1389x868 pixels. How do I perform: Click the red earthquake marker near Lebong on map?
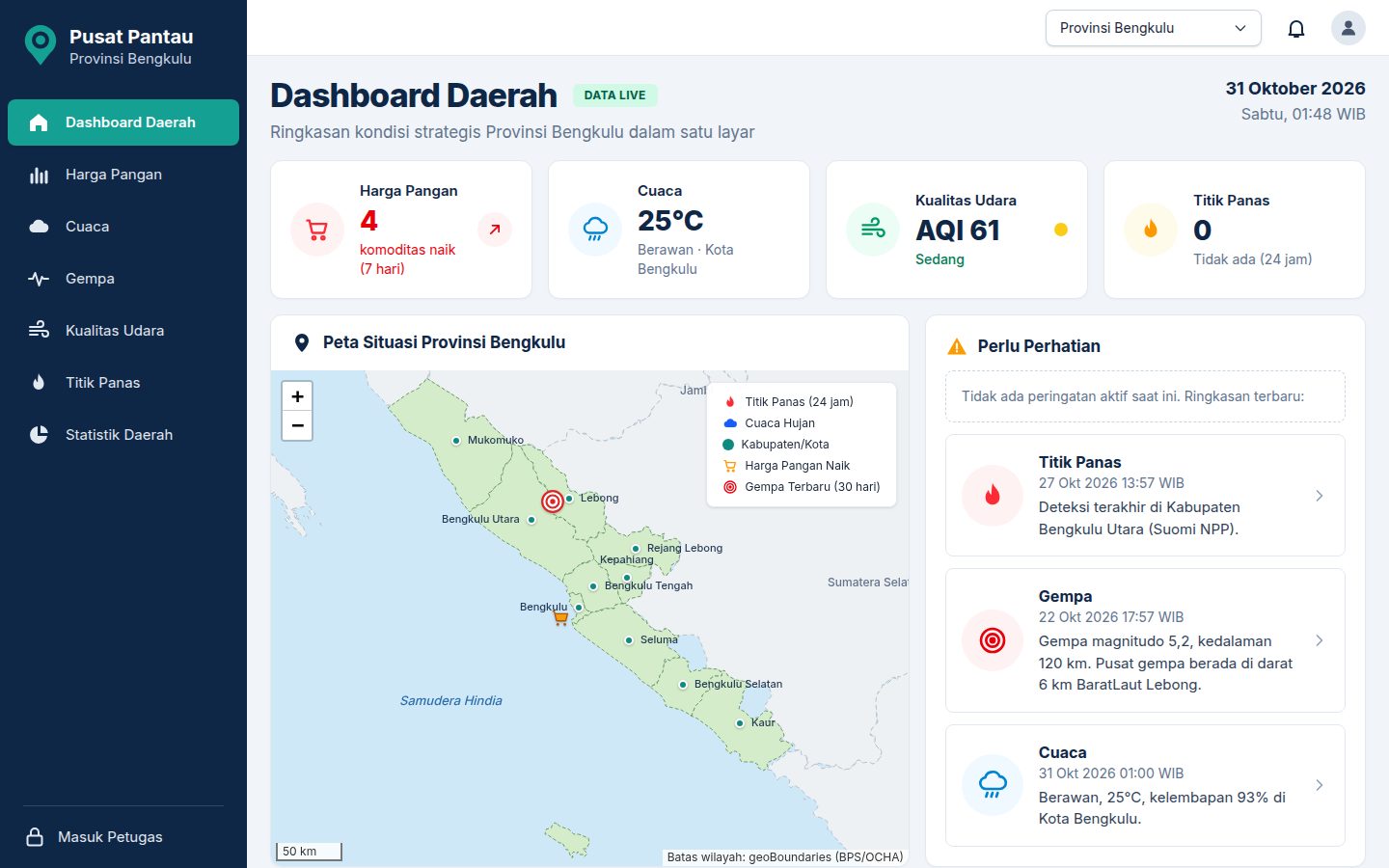coord(553,501)
